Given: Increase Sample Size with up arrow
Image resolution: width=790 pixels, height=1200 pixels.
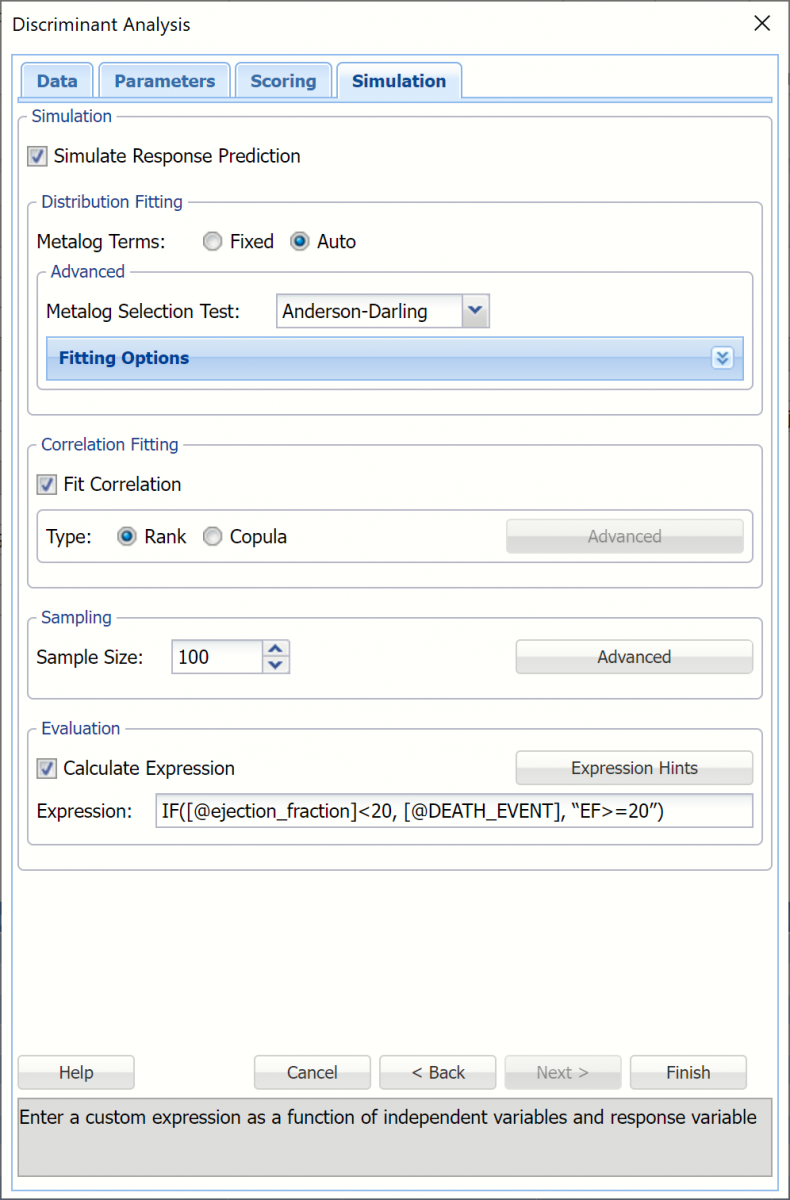Looking at the screenshot, I should pyautogui.click(x=277, y=649).
